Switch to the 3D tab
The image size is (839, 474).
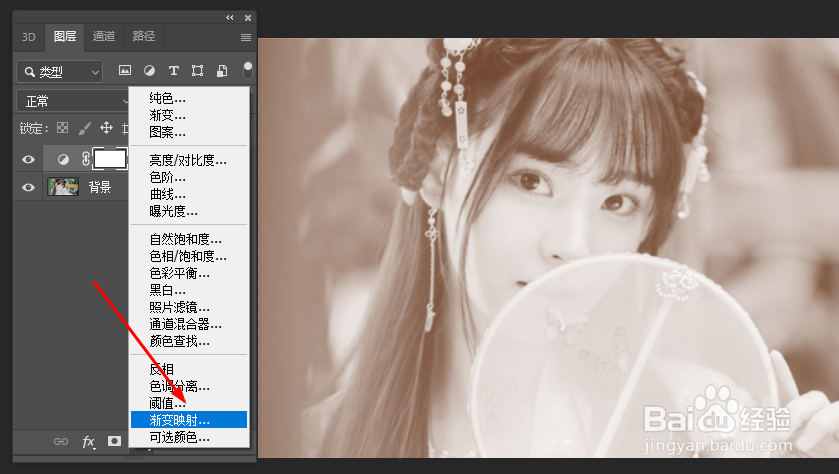click(x=28, y=37)
